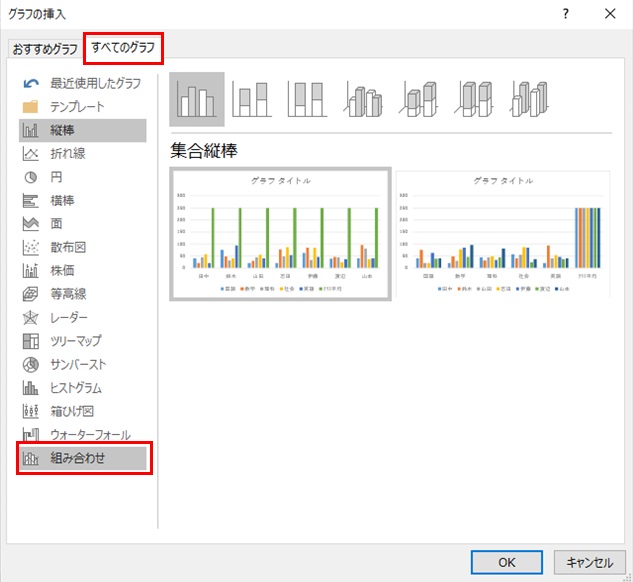Select the ツリーマップ treemap category
This screenshot has height=582, width=633.
(82, 341)
